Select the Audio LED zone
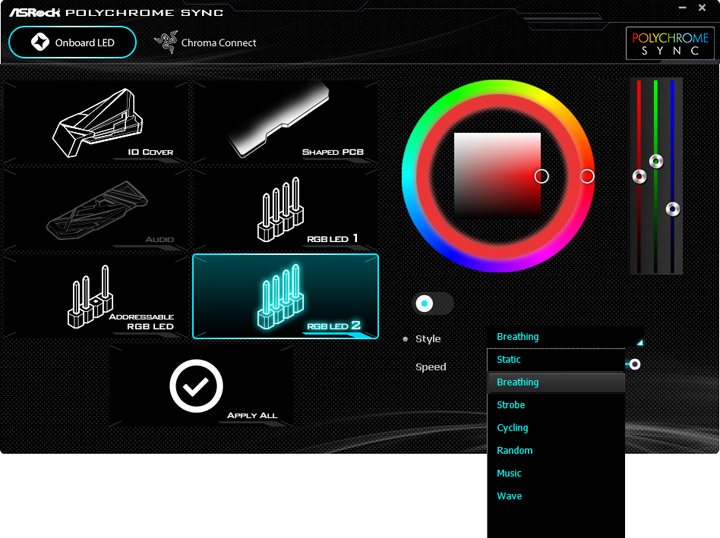 pyautogui.click(x=96, y=209)
